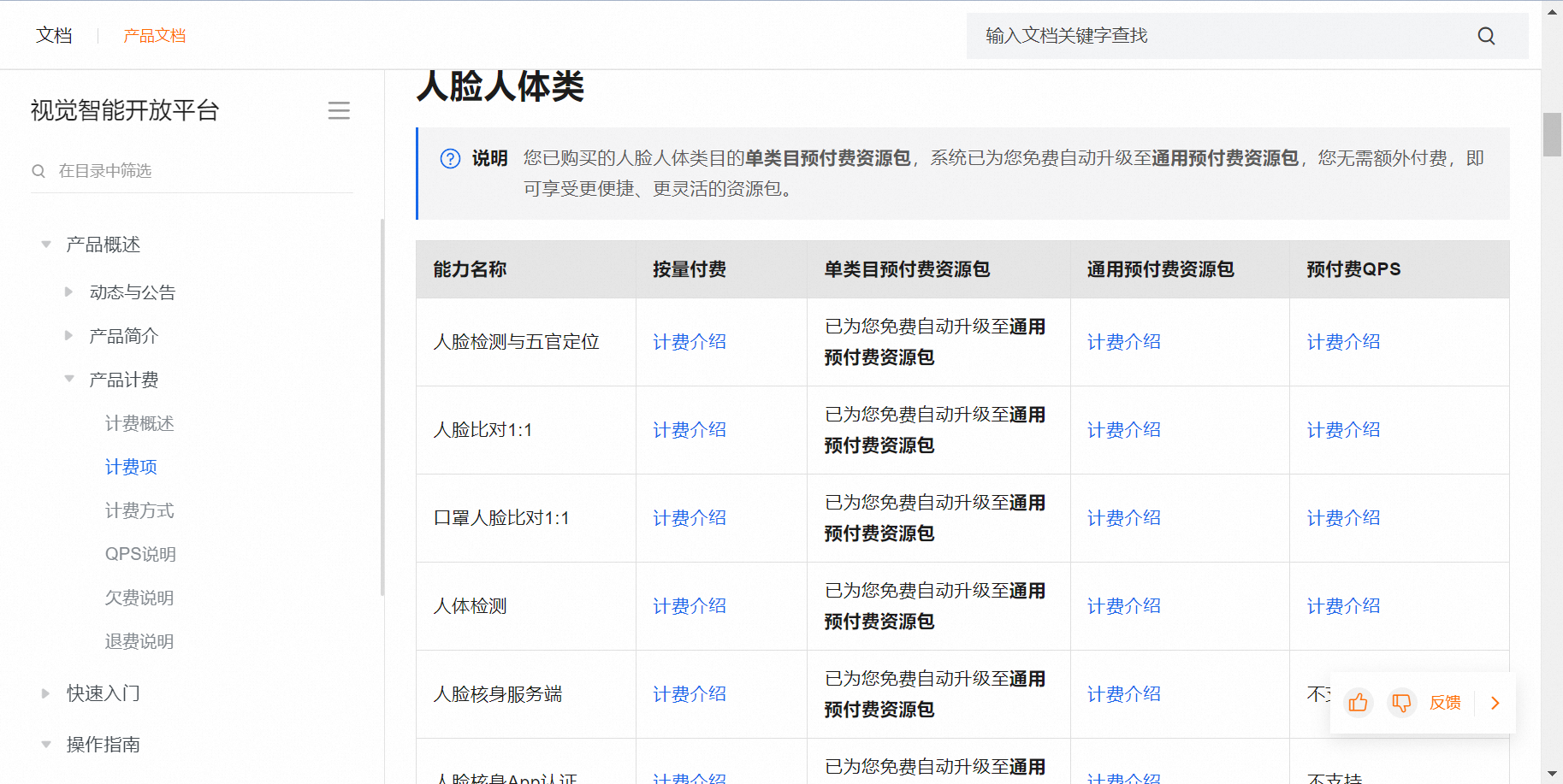
Task: Toggle the sidebar menu hamburger icon
Action: tap(339, 110)
